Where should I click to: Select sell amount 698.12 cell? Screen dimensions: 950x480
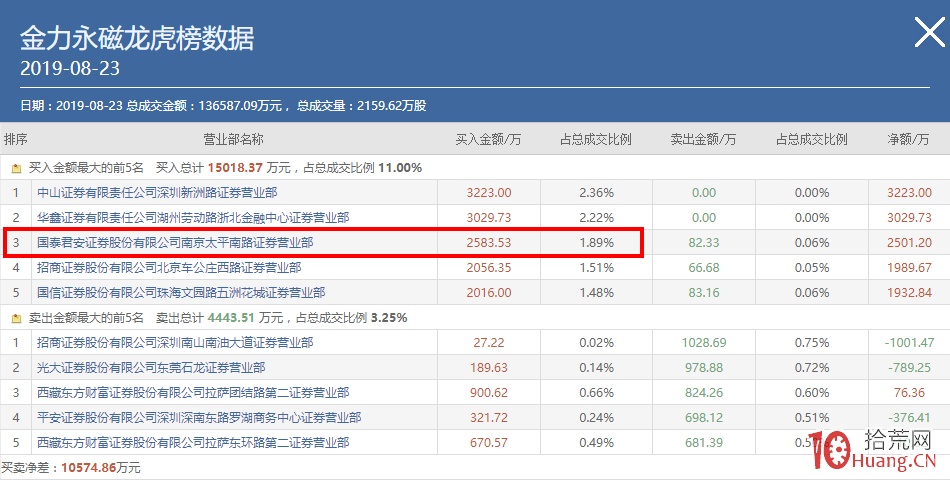704,418
